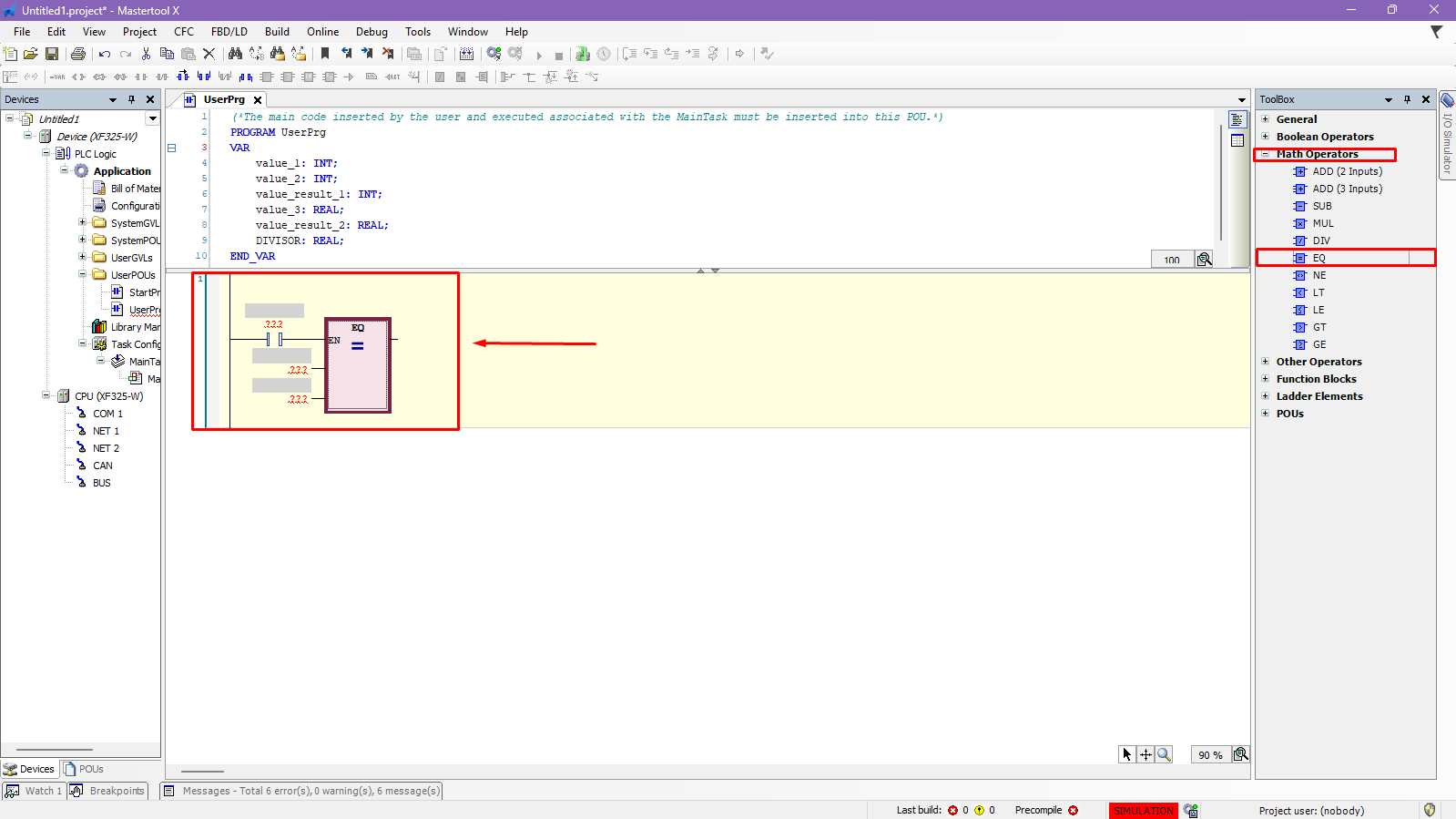Open the Untitled1 device dropdown arrow
The image size is (1456, 819).
tap(152, 118)
